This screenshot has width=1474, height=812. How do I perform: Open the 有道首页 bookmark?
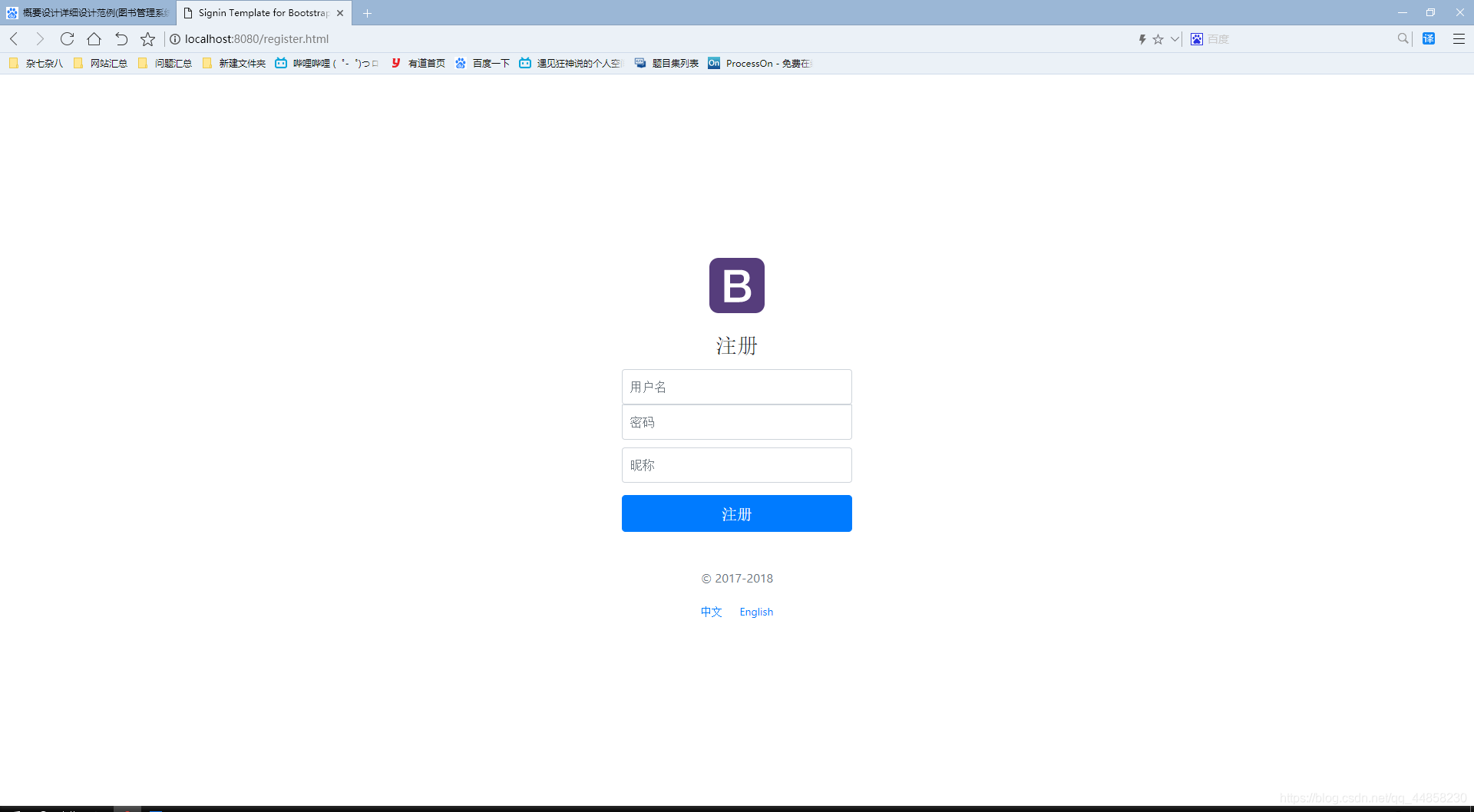[x=418, y=63]
